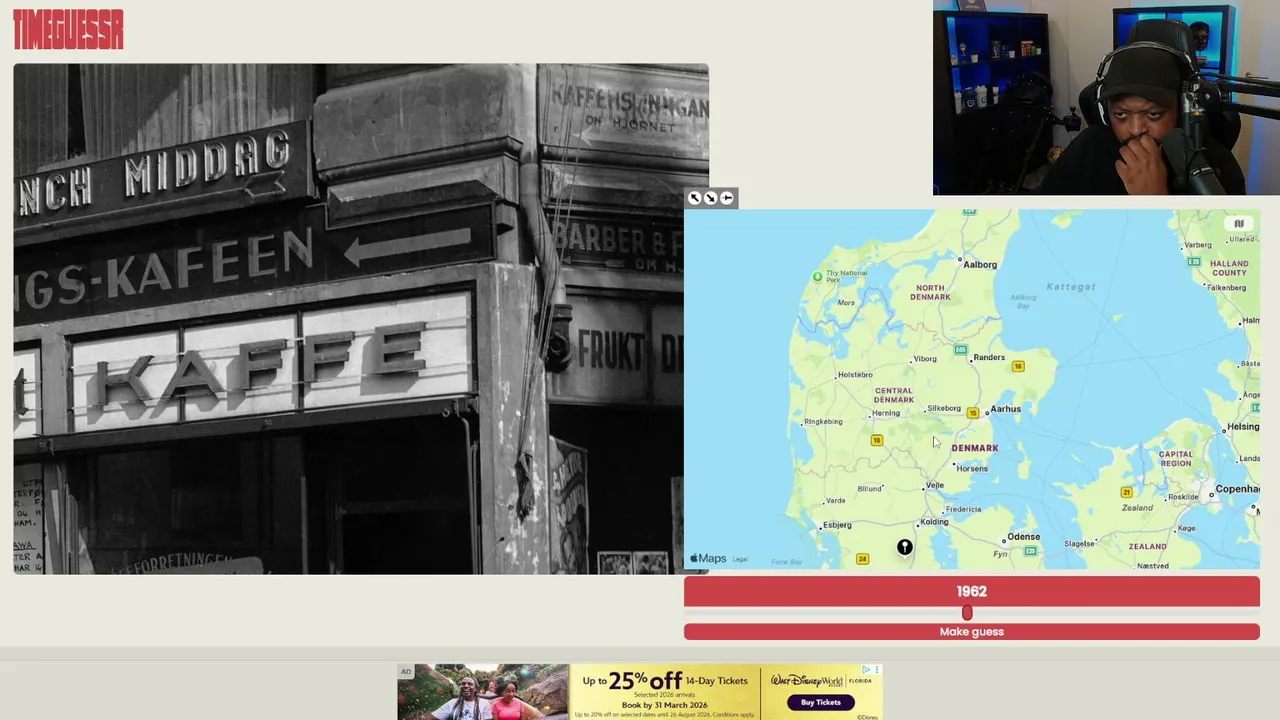The height and width of the screenshot is (720, 1280).
Task: Click the TimeGuessr logo
Action: pos(68,29)
